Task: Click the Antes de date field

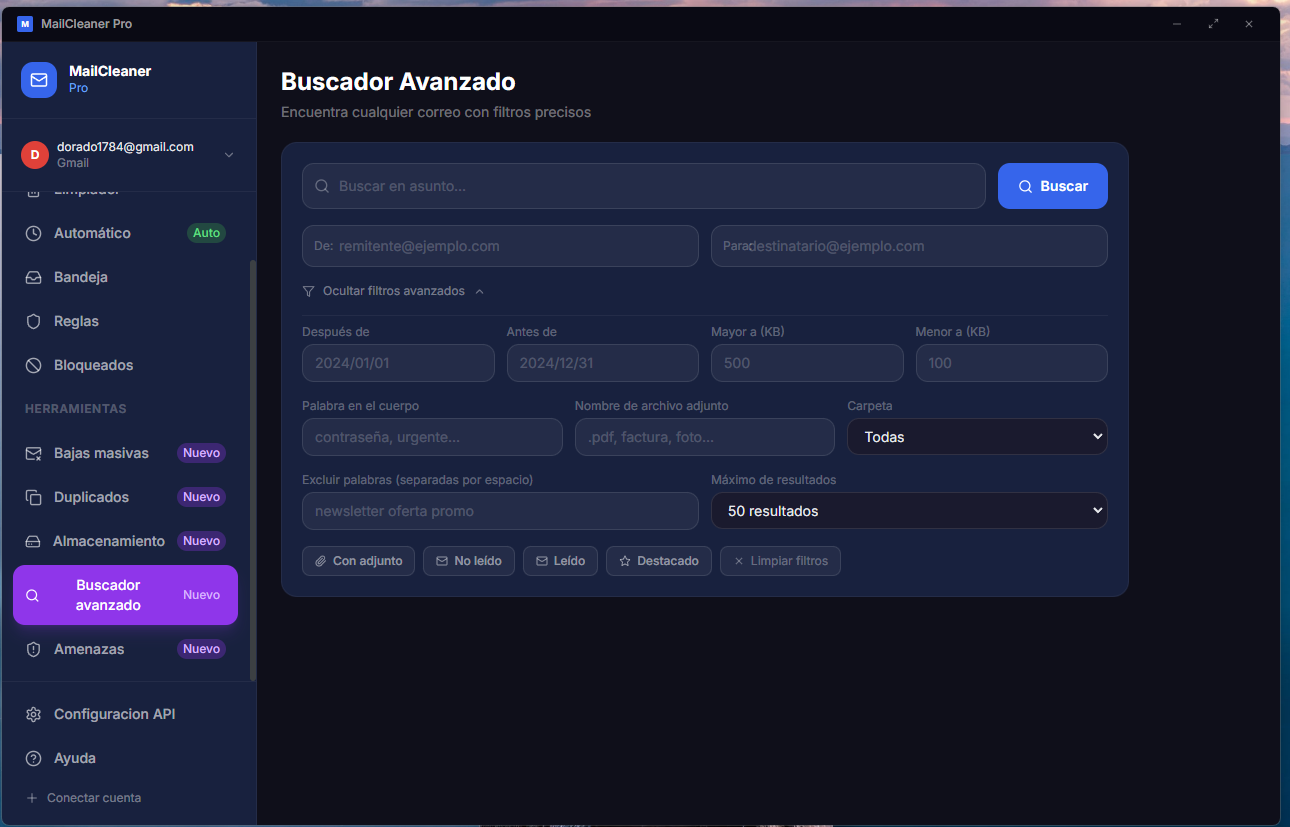Action: click(x=603, y=363)
